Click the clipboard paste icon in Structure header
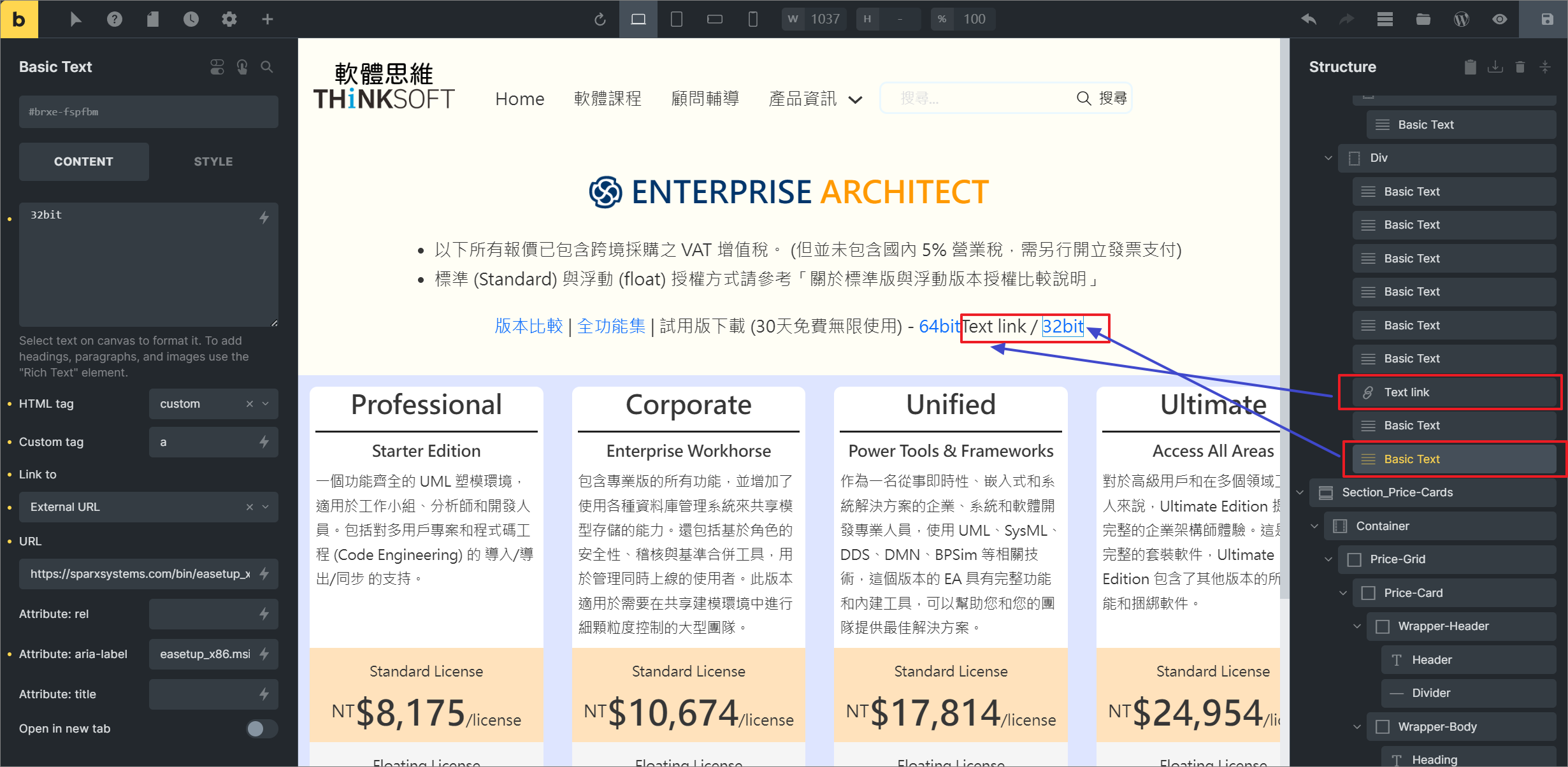Viewport: 1568px width, 767px height. tap(1471, 67)
